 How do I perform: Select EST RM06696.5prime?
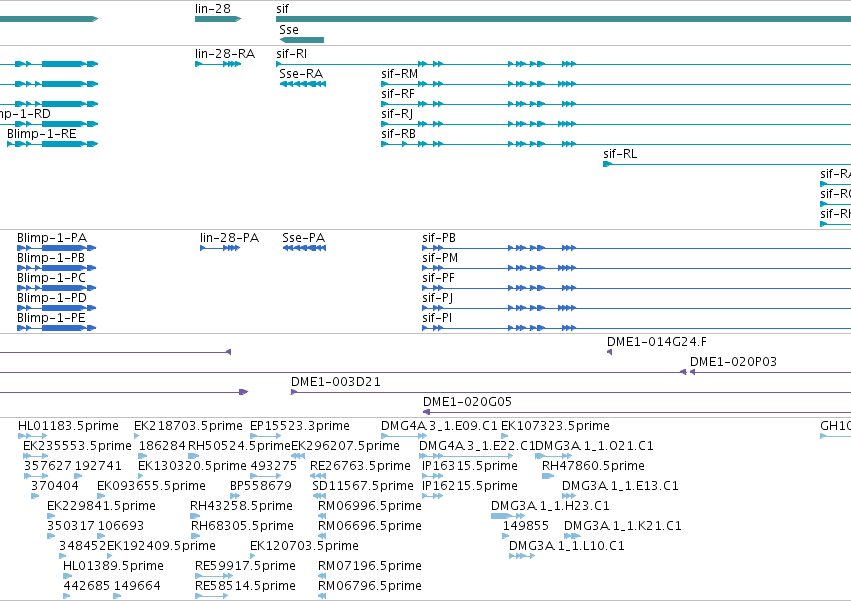click(x=370, y=526)
